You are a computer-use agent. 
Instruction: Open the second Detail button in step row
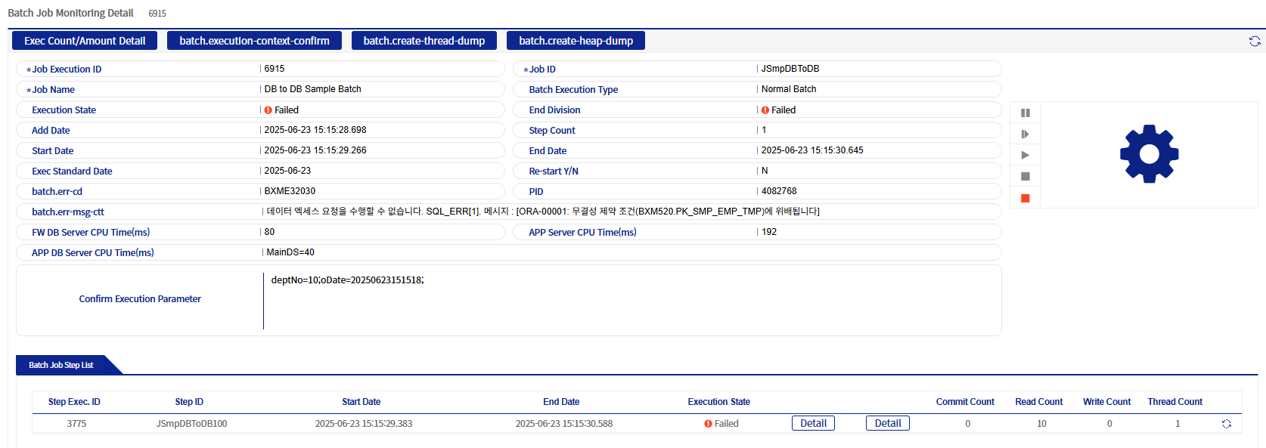[x=887, y=423]
